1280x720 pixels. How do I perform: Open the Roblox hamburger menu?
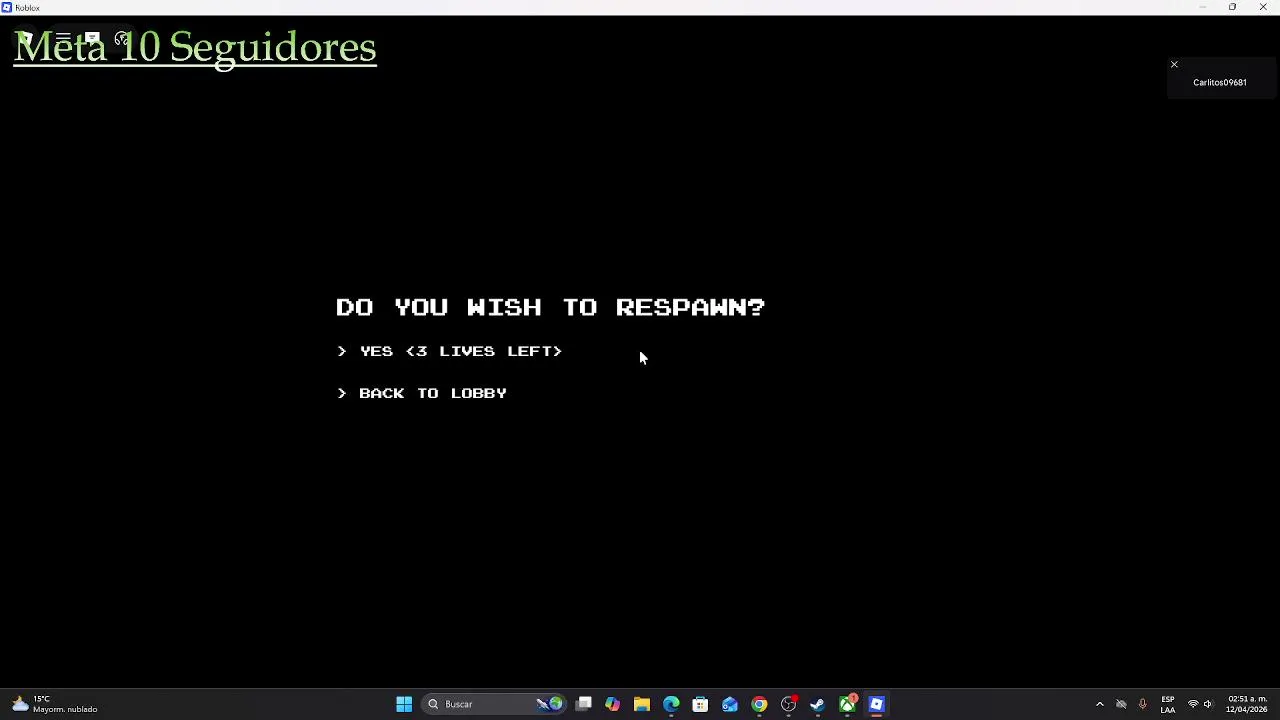[63, 40]
